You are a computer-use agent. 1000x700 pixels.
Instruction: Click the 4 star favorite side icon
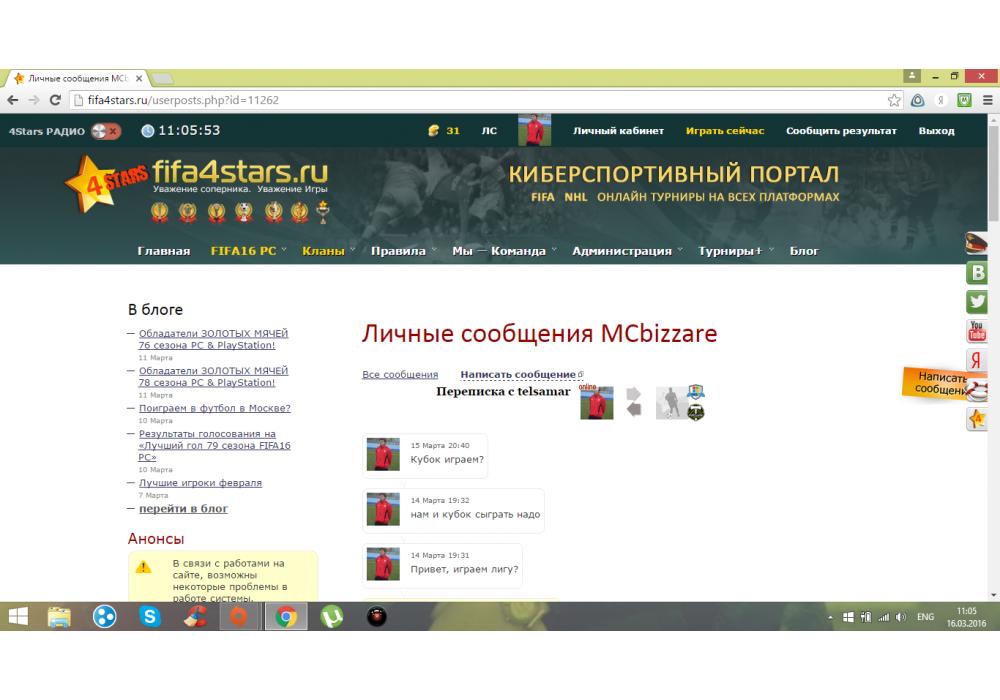coord(976,419)
